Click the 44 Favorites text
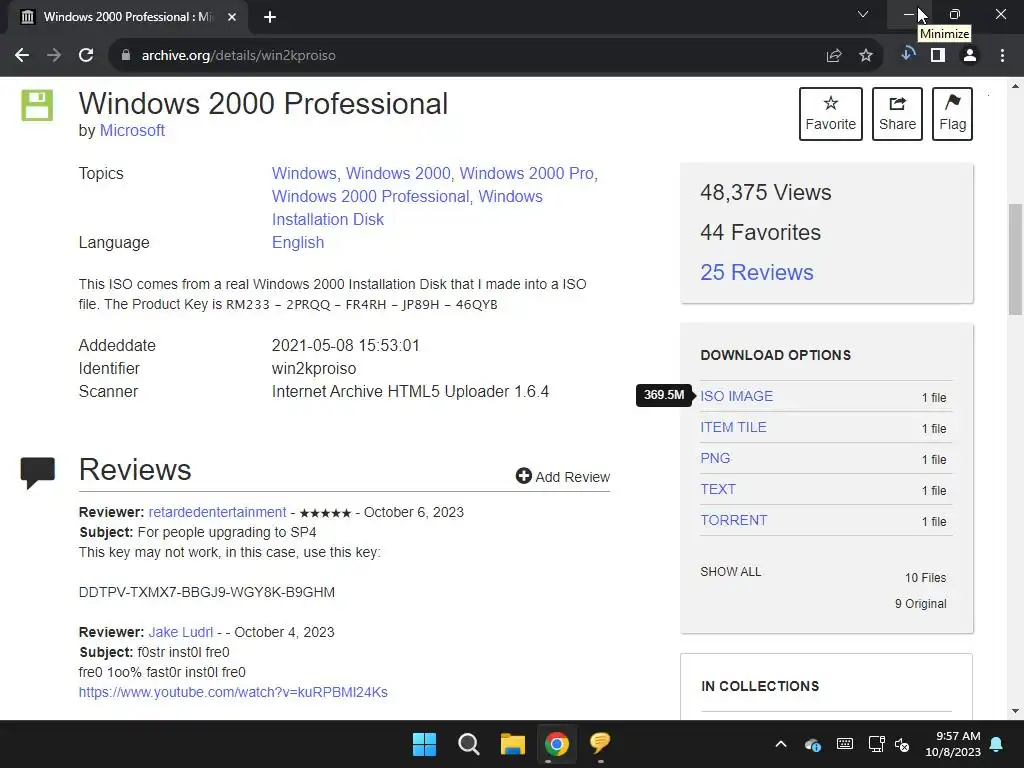Image resolution: width=1024 pixels, height=768 pixels. pos(760,232)
